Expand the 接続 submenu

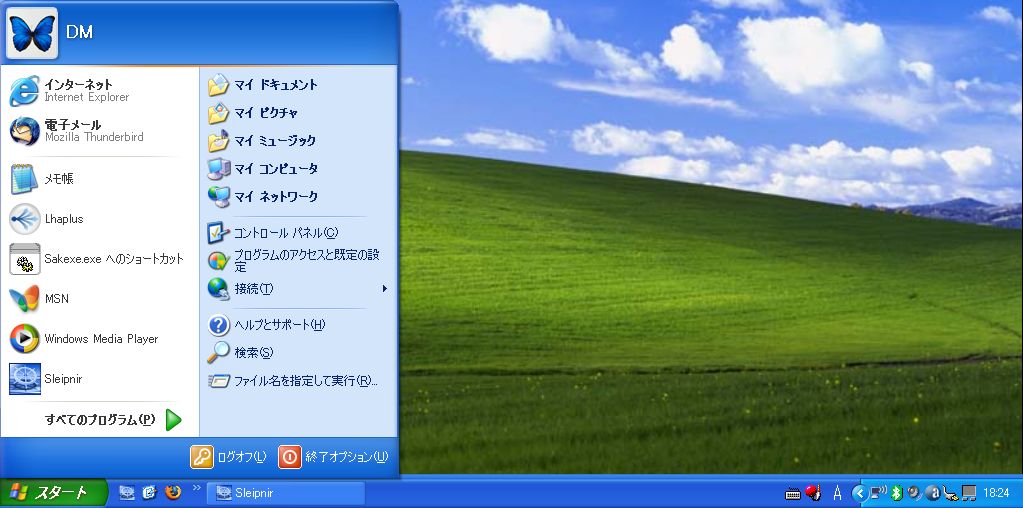[x=298, y=288]
